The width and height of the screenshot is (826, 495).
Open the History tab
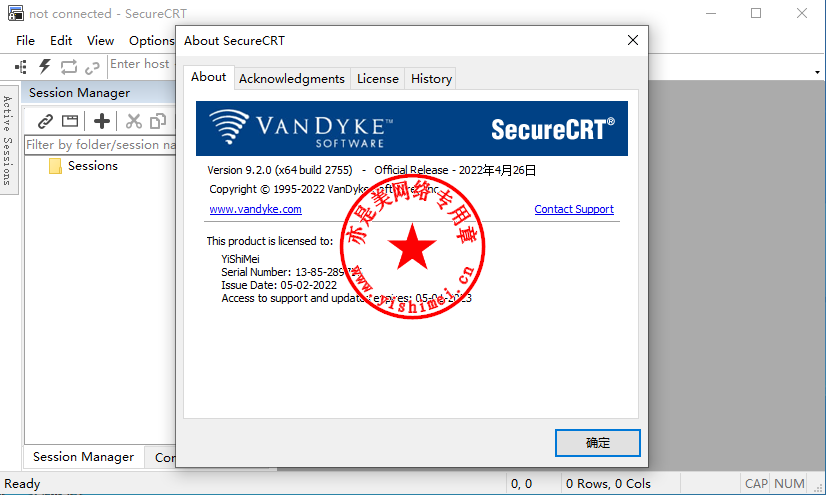(x=431, y=78)
